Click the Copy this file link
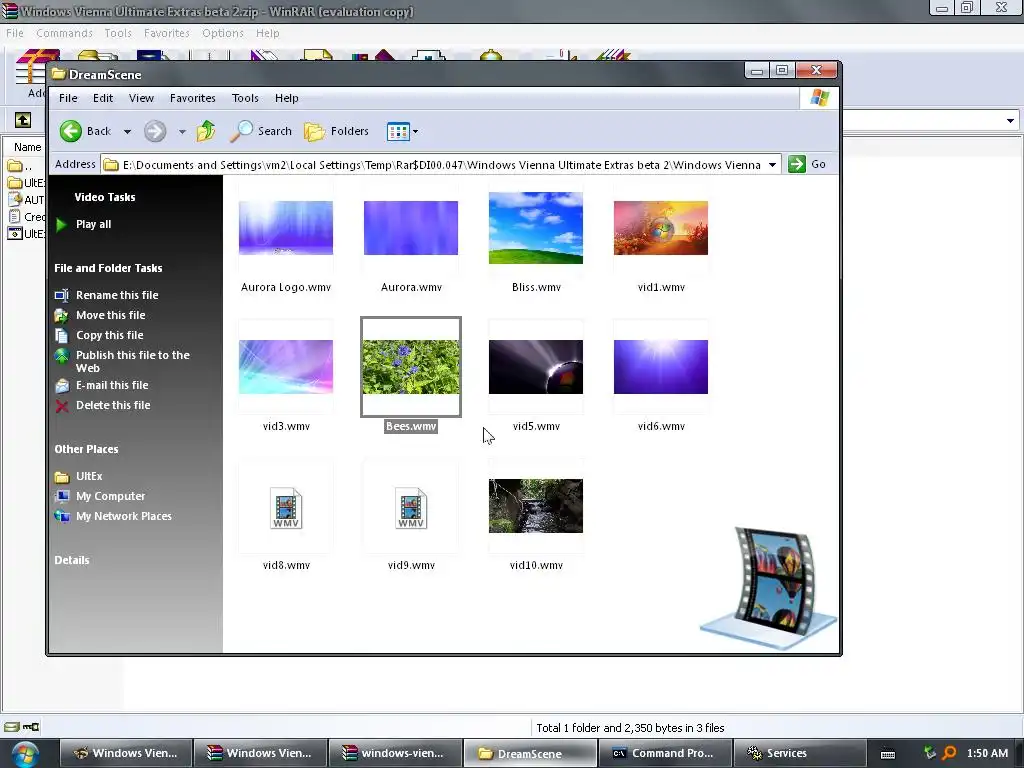The width and height of the screenshot is (1024, 768). pyautogui.click(x=110, y=336)
